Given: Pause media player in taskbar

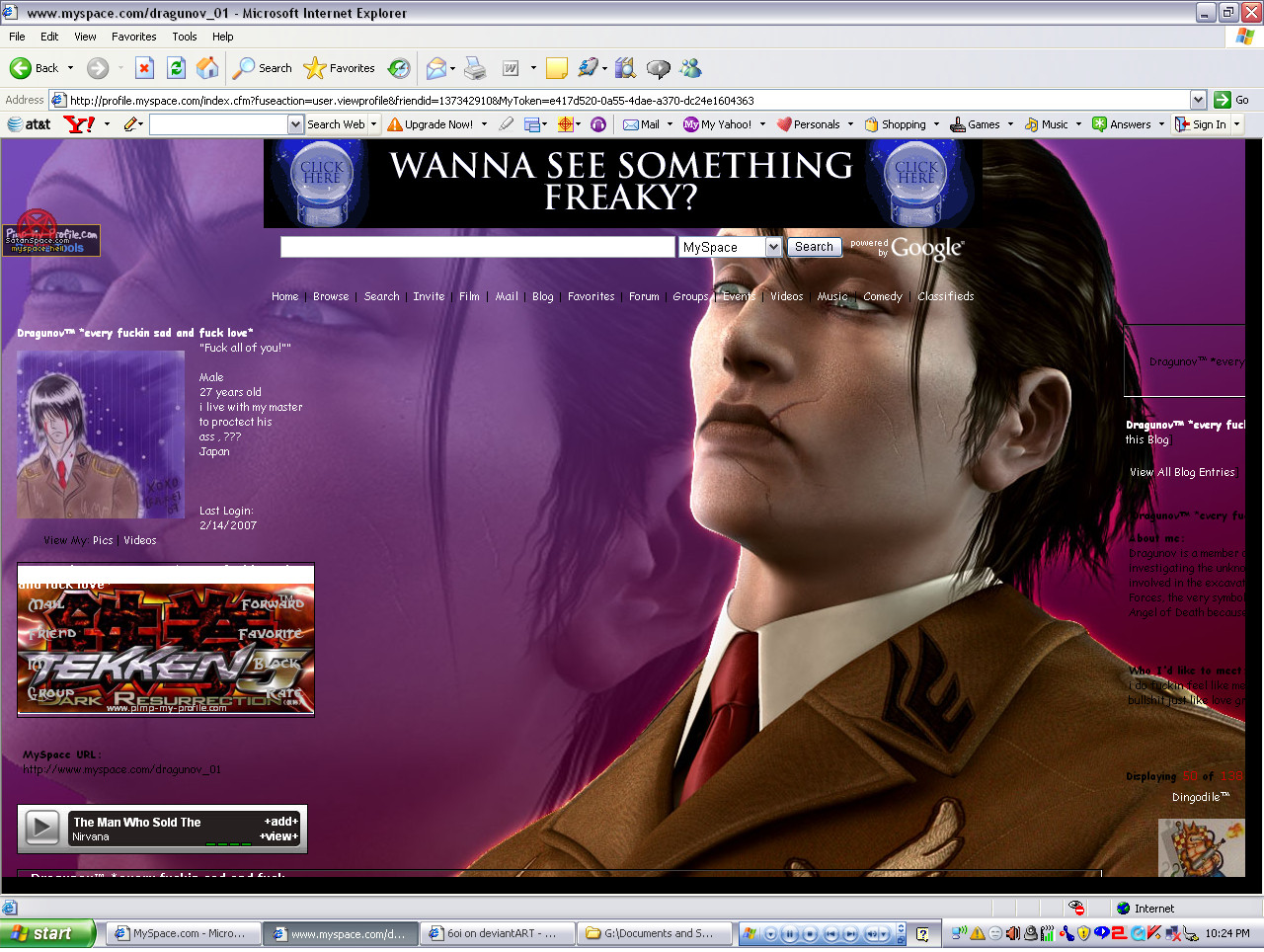Looking at the screenshot, I should (x=790, y=933).
